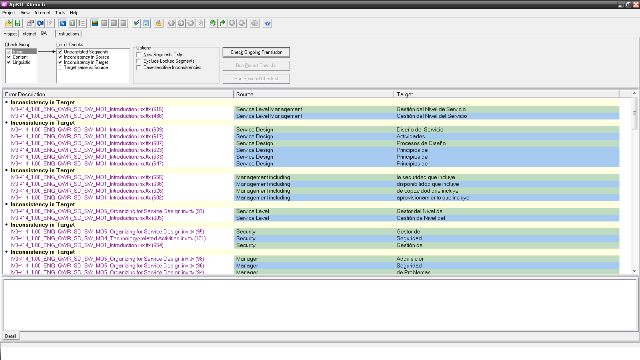640x360 pixels.
Task: Click the yellow-orange toolbar icon
Action: [159, 23]
